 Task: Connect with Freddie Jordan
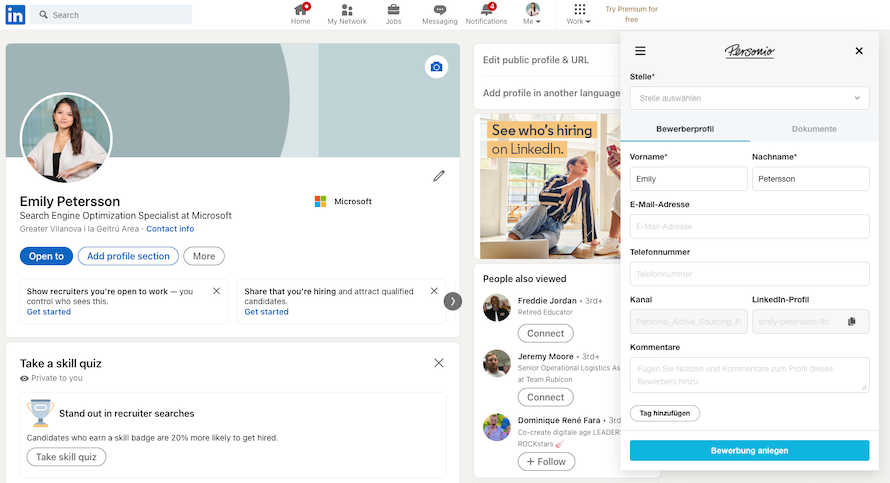coord(545,333)
